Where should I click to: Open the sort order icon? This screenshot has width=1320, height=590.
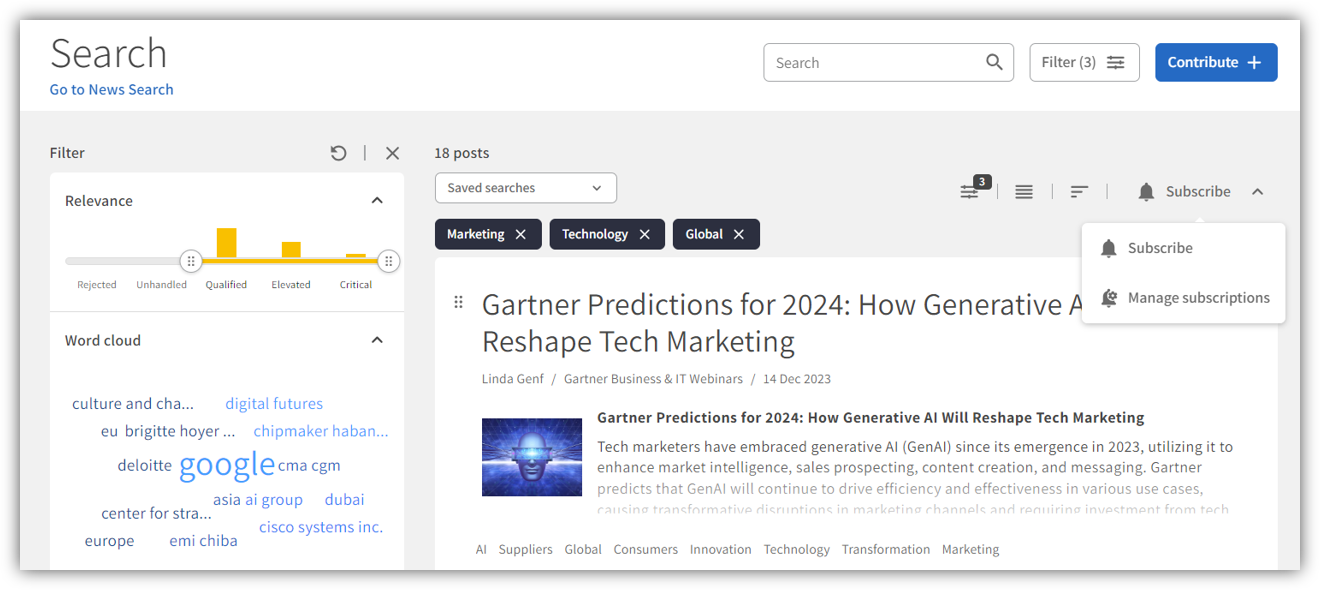[1079, 191]
